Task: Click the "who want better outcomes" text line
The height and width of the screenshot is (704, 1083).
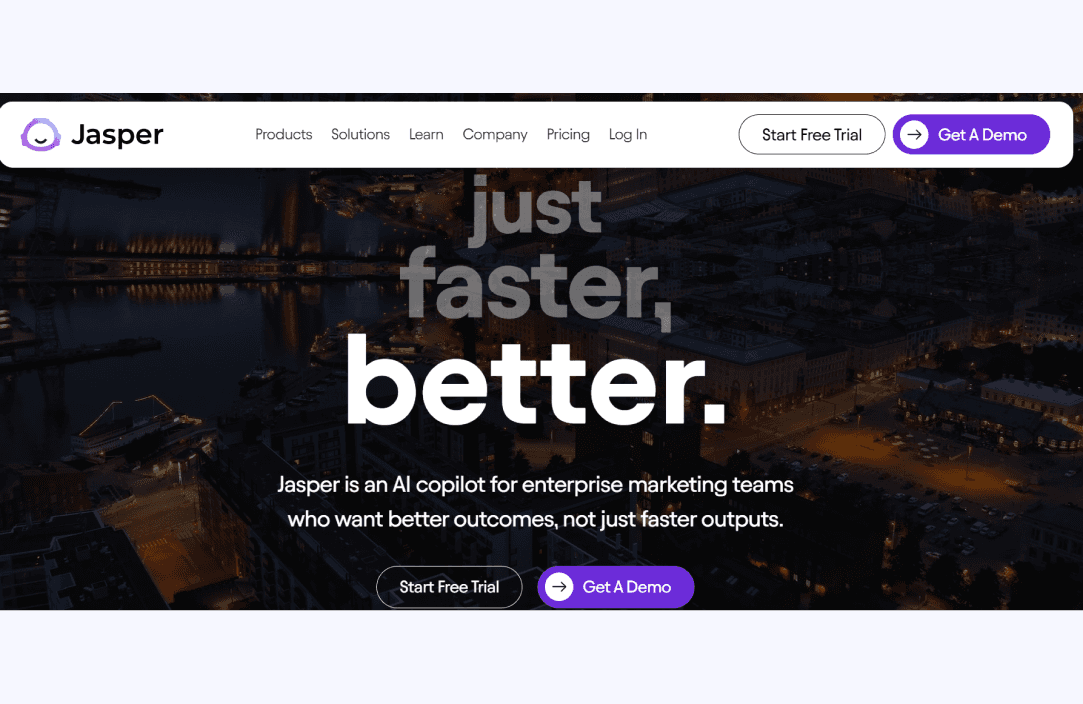Action: click(535, 520)
